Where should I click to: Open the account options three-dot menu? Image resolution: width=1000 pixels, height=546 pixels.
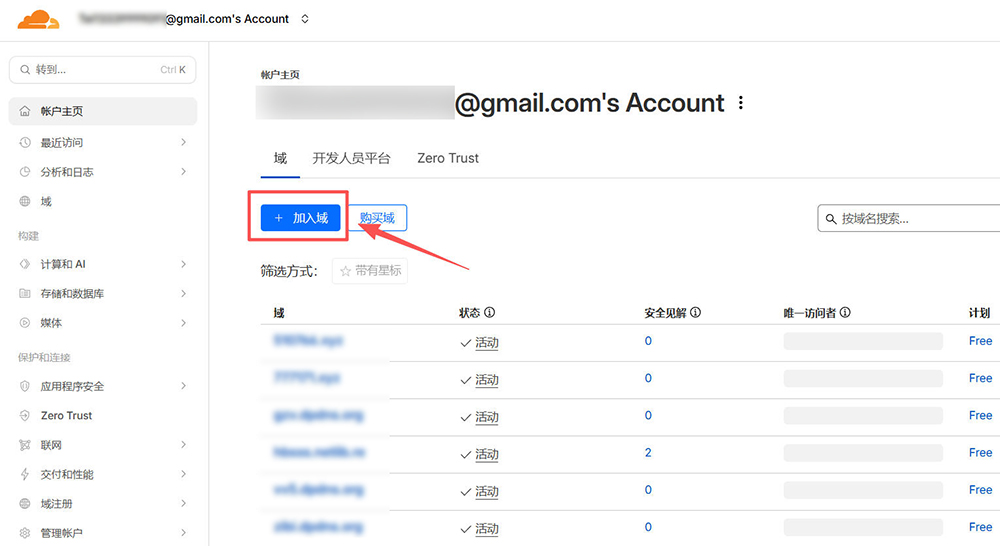[x=741, y=103]
